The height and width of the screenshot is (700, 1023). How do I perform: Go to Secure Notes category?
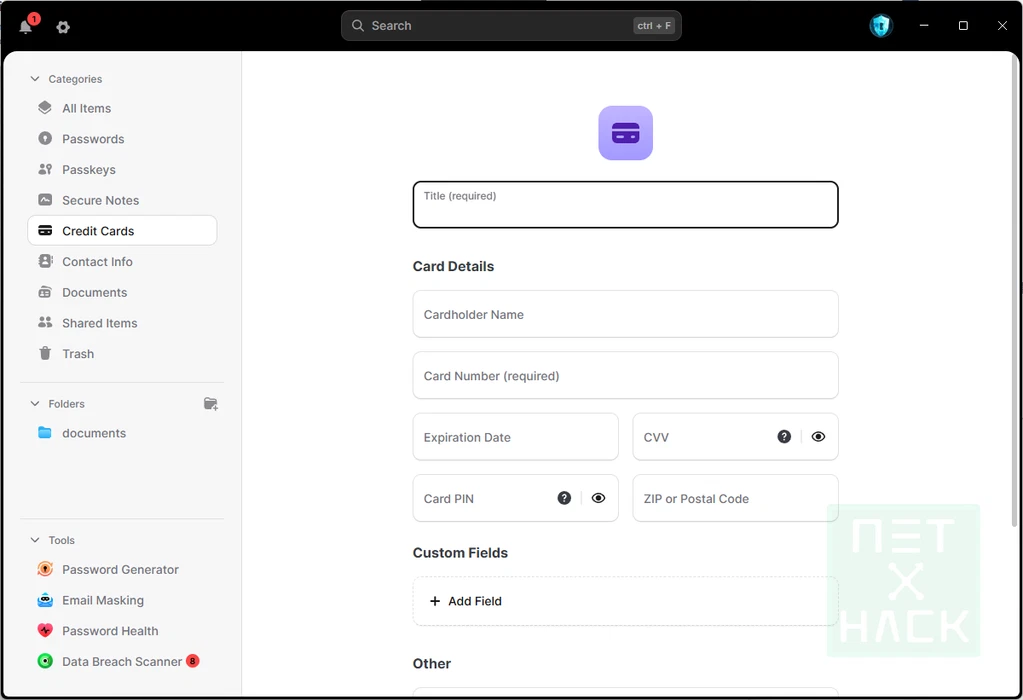click(x=100, y=201)
